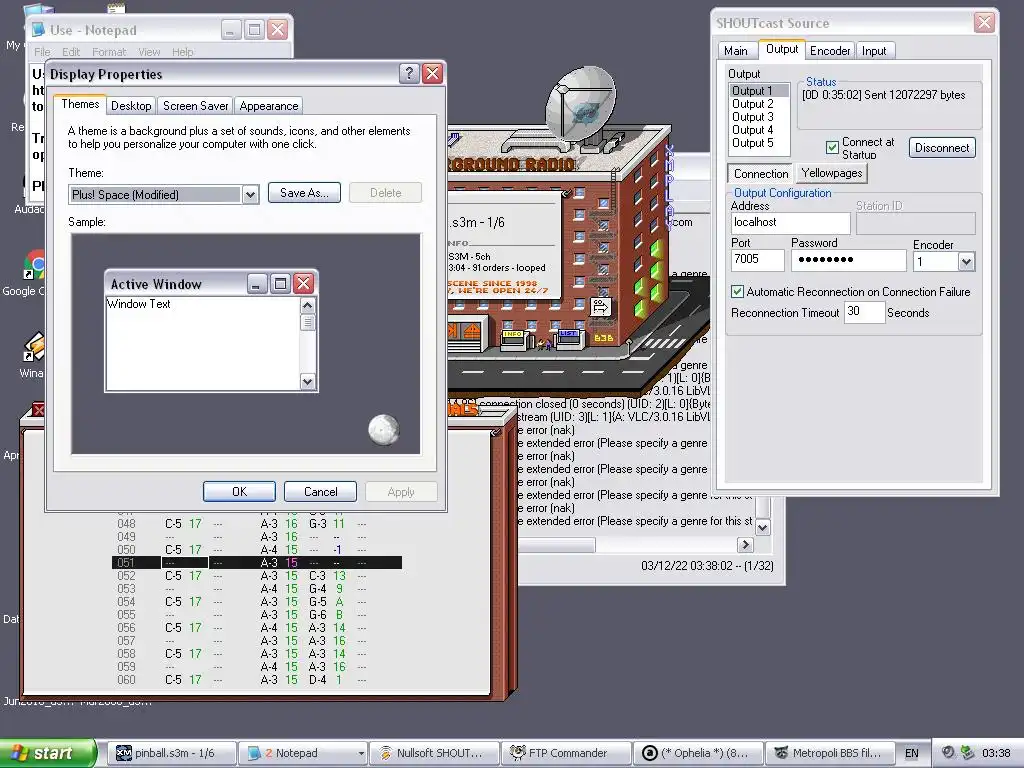Click the eject symbol on the garage door
This screenshot has height=768, width=1024.
coord(472,332)
